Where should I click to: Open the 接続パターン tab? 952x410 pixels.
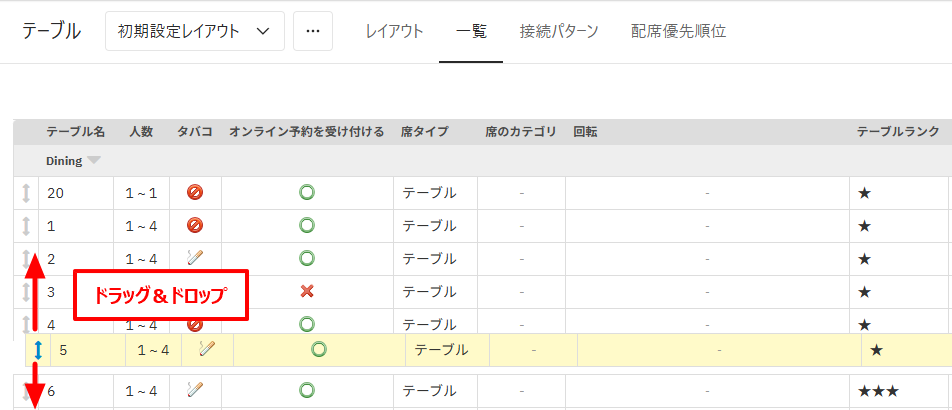click(x=559, y=31)
